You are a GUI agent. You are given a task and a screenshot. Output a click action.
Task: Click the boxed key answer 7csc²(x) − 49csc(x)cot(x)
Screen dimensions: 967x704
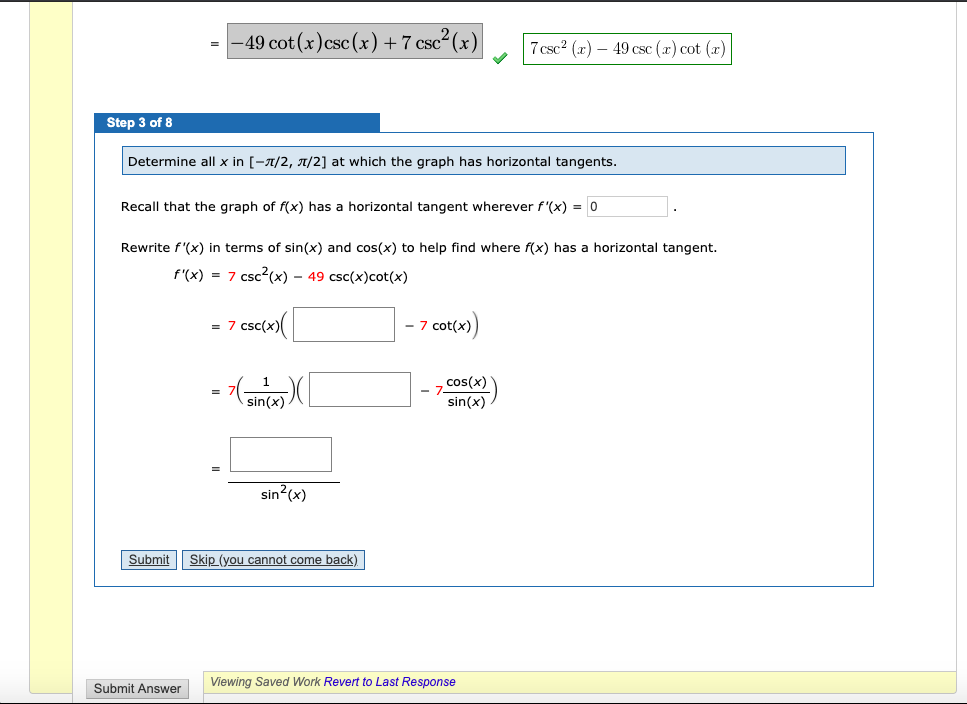[x=627, y=47]
